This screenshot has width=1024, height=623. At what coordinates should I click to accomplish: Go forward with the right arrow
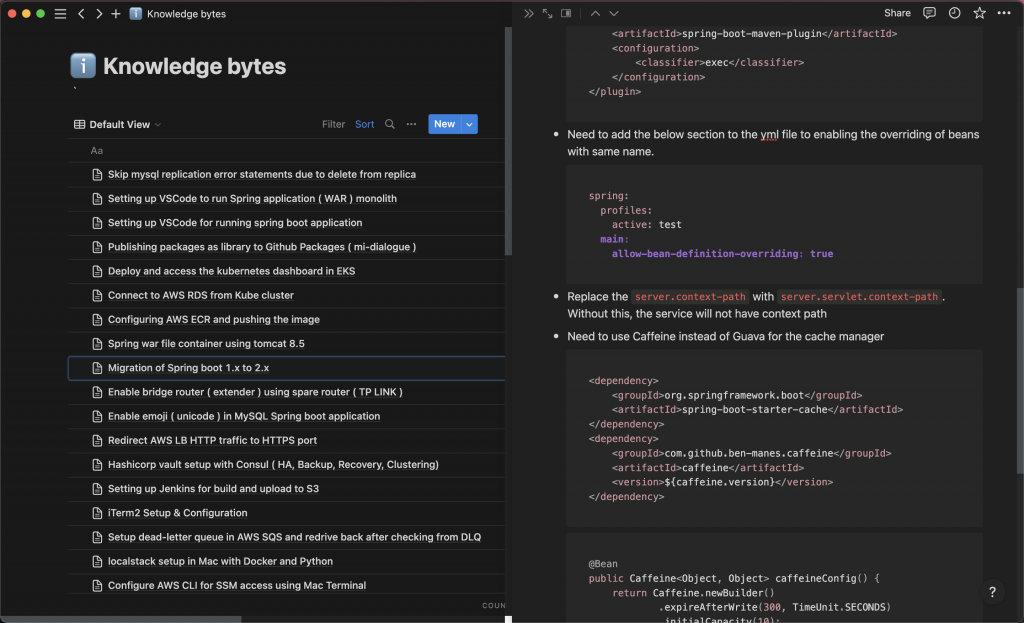coord(99,14)
